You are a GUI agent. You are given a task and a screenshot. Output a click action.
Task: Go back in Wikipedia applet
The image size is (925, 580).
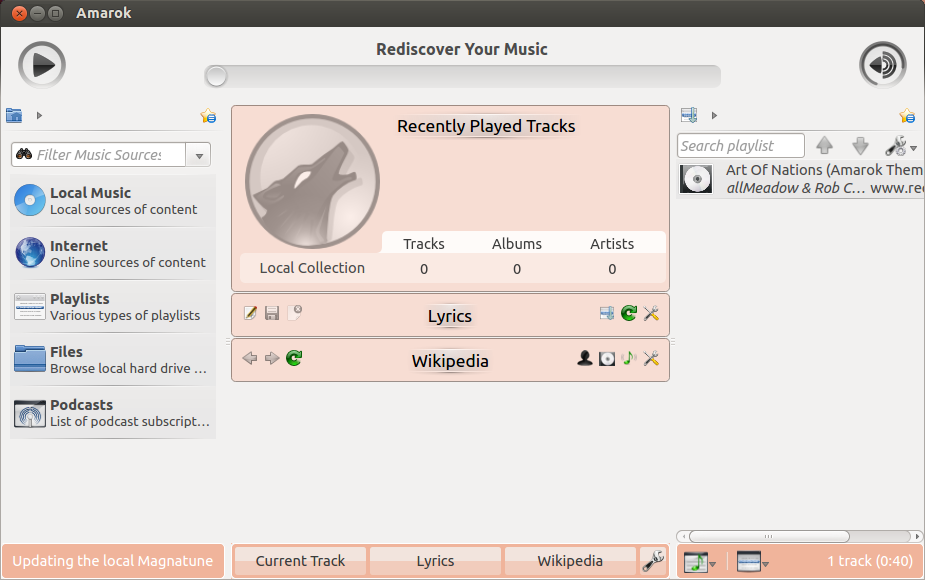click(x=250, y=358)
